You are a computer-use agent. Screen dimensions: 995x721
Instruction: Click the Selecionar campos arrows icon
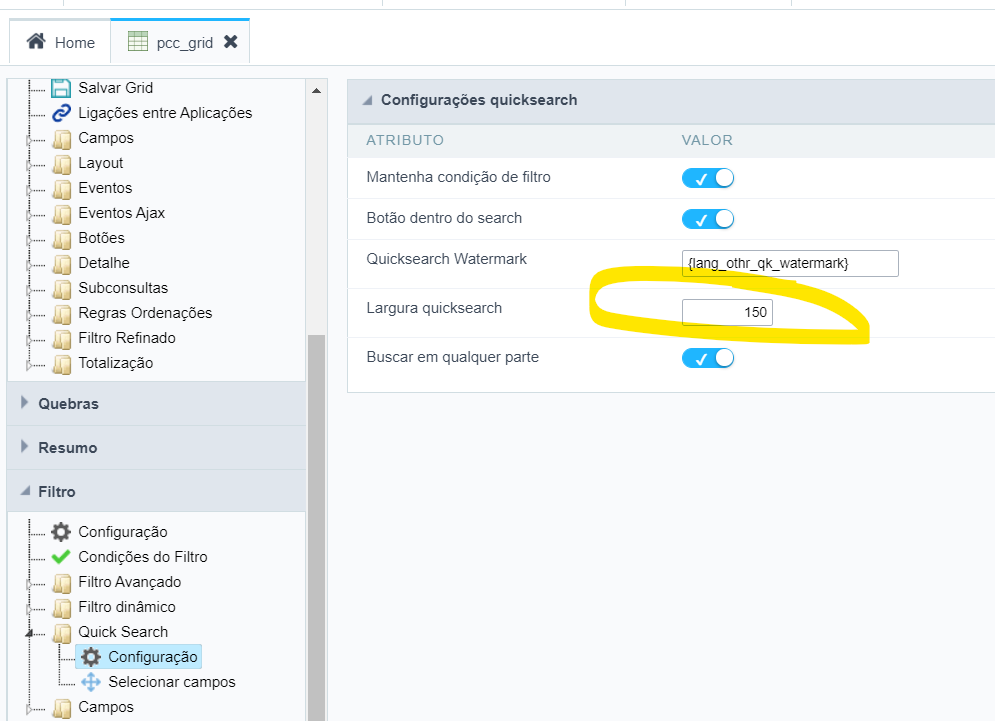[x=91, y=682]
